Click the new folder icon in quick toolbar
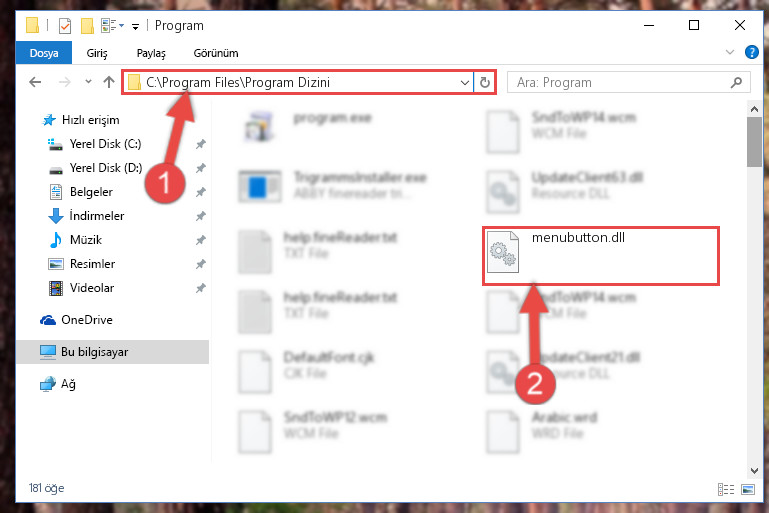Viewport: 769px width, 513px height. pyautogui.click(x=87, y=26)
